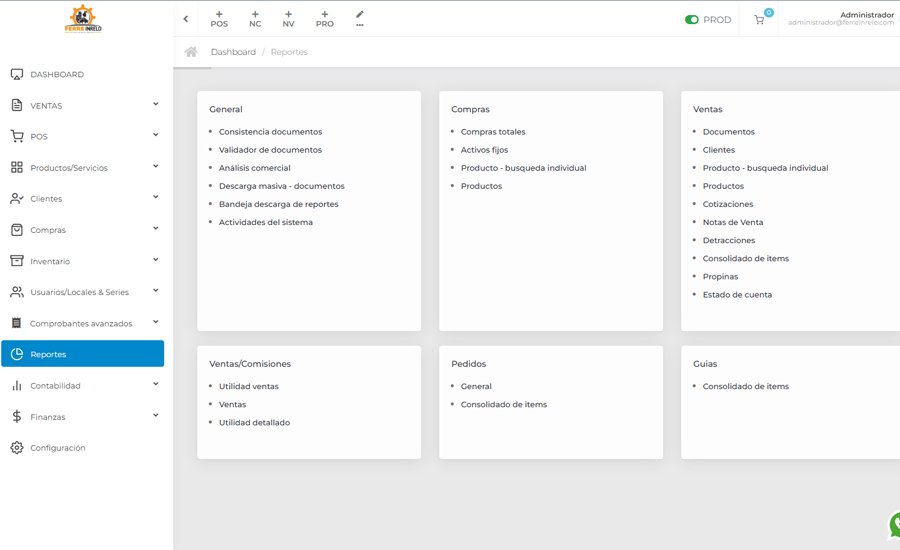
Task: Click the Administrador user profile
Action: [x=841, y=18]
